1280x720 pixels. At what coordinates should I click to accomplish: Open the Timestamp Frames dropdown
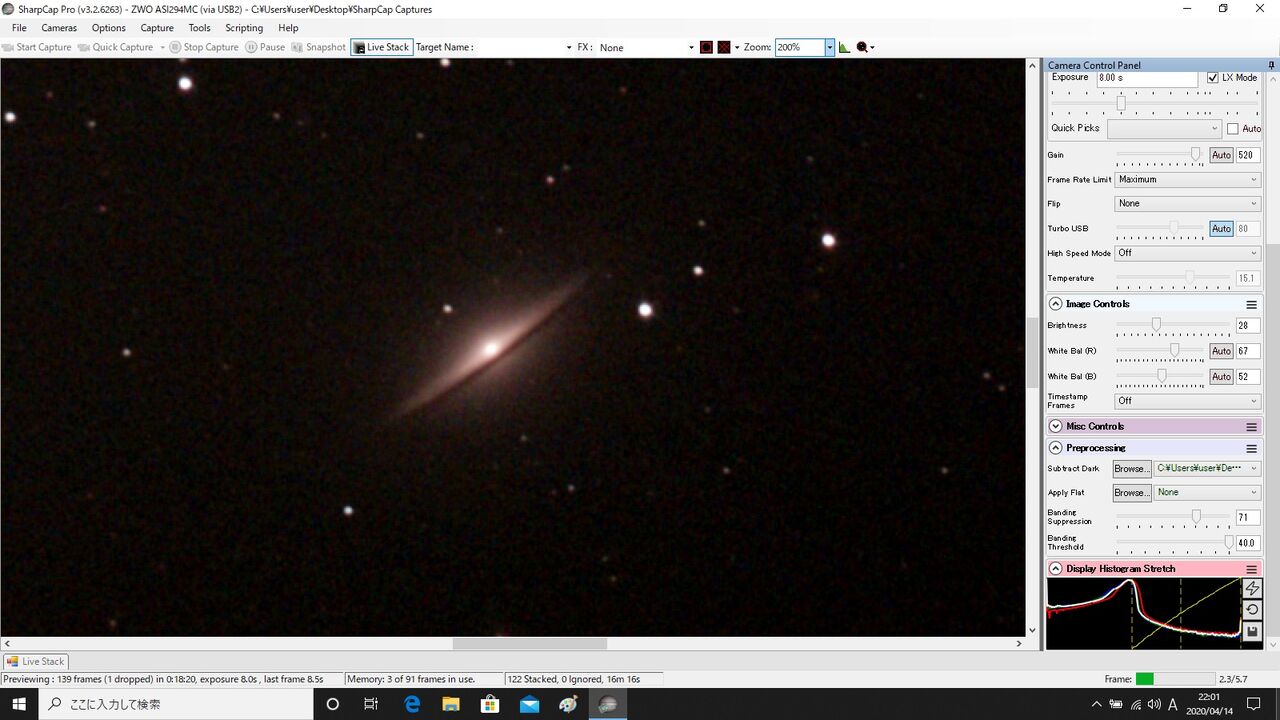click(1188, 401)
